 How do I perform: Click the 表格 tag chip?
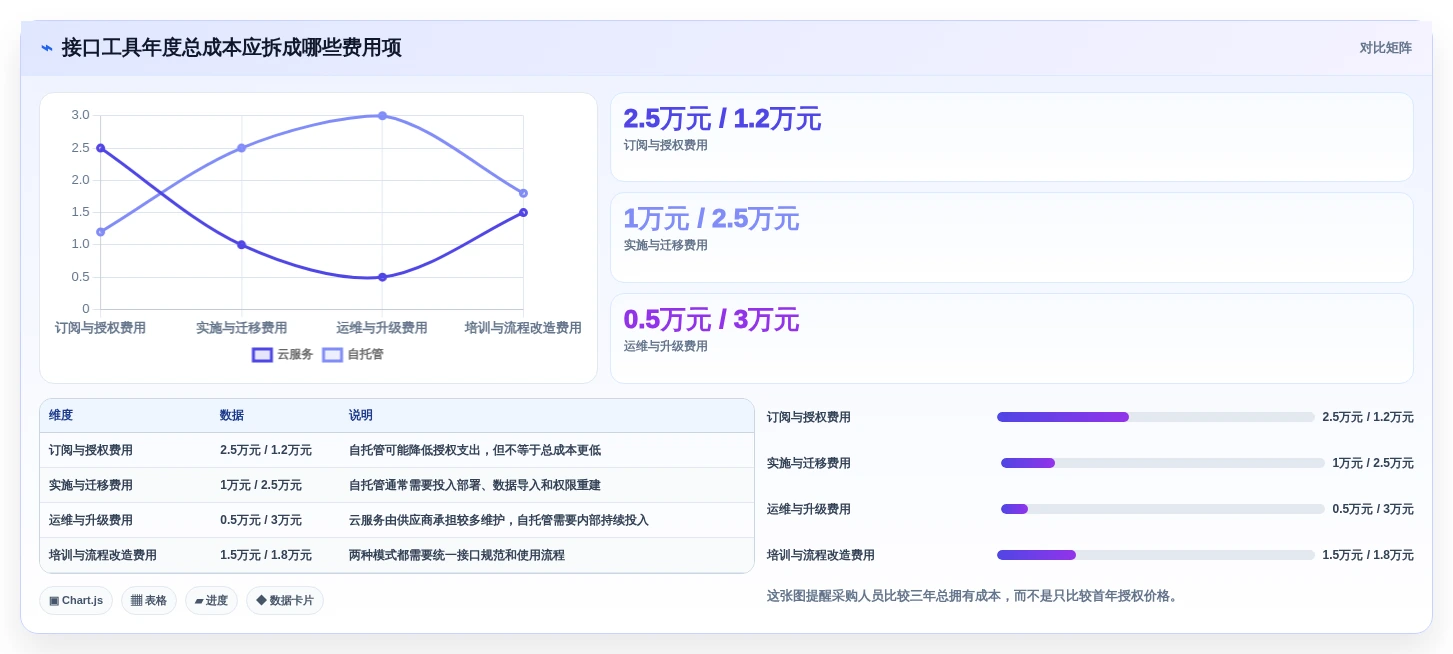149,601
